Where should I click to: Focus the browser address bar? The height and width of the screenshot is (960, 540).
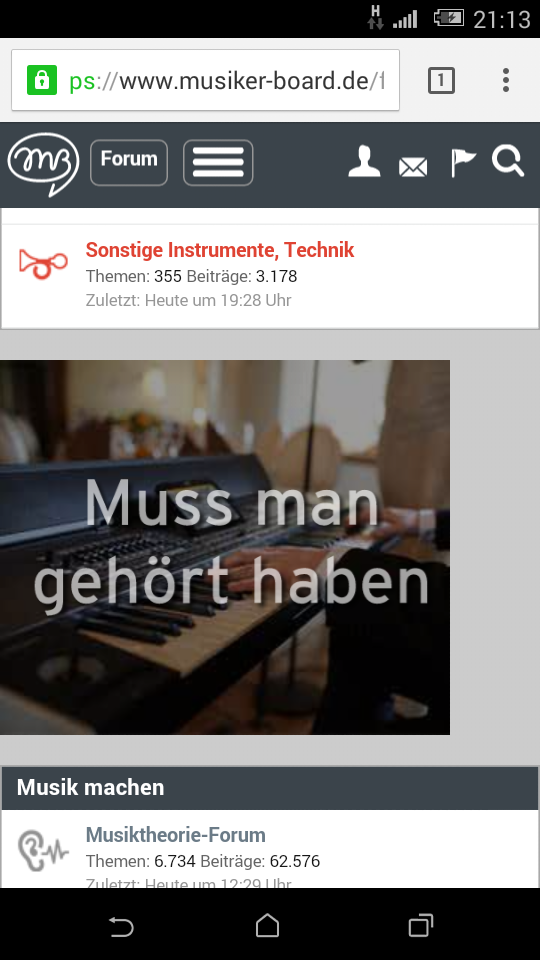[x=205, y=80]
